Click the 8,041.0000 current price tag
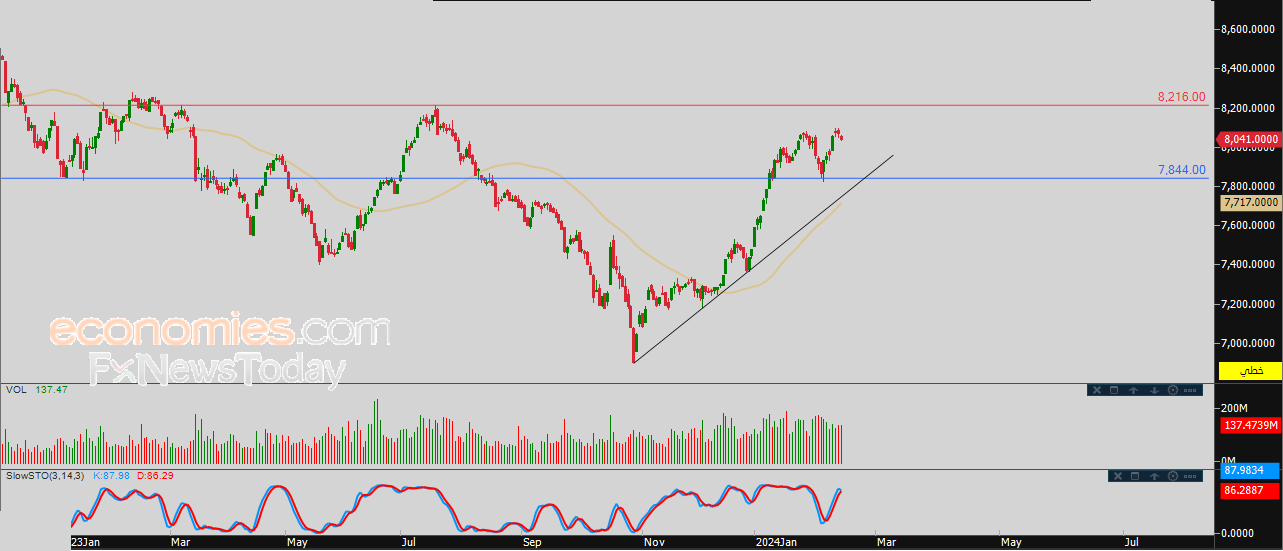1283x551 pixels. [x=1250, y=139]
